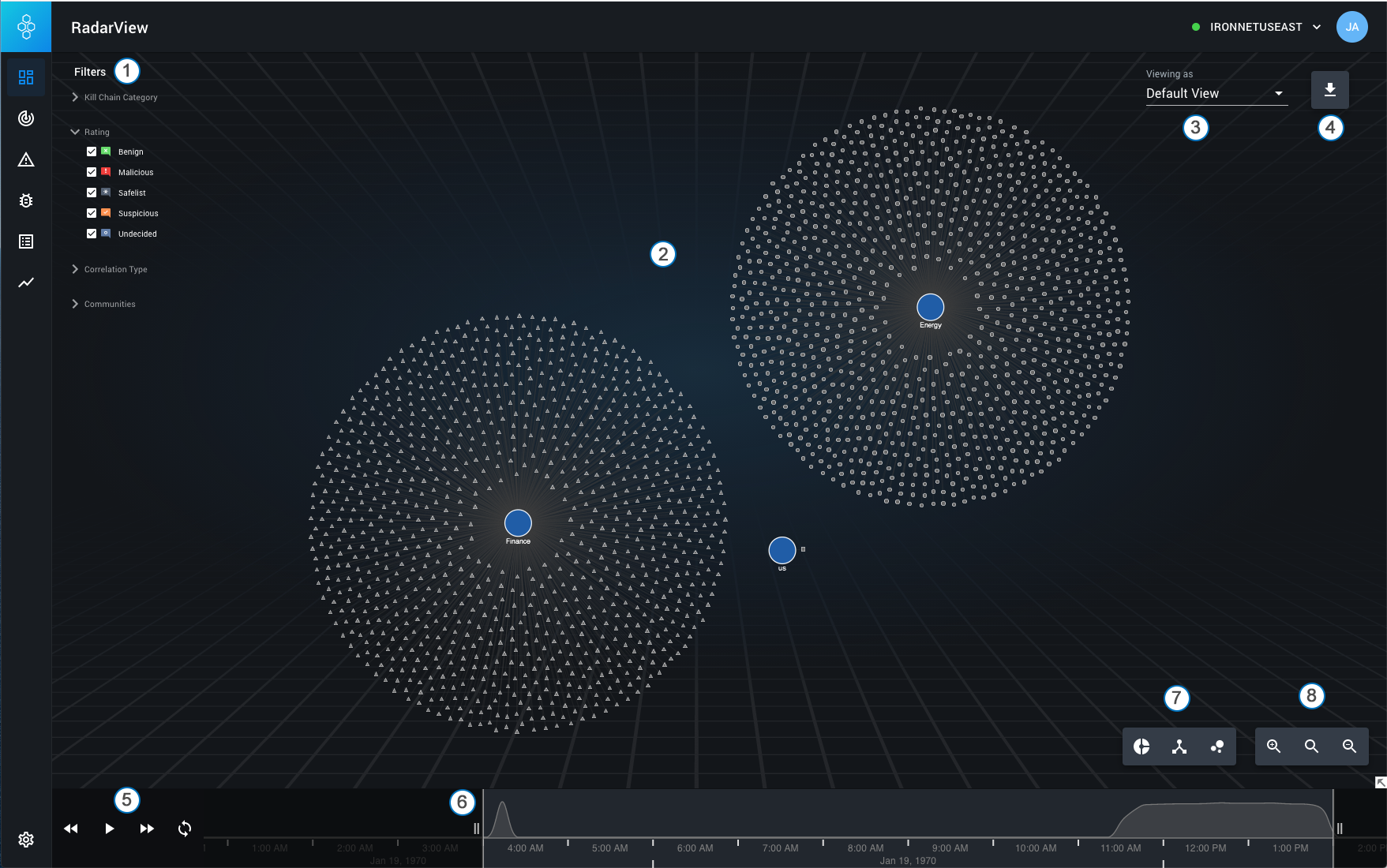Click the download export icon
This screenshot has width=1387, height=868.
click(1329, 90)
